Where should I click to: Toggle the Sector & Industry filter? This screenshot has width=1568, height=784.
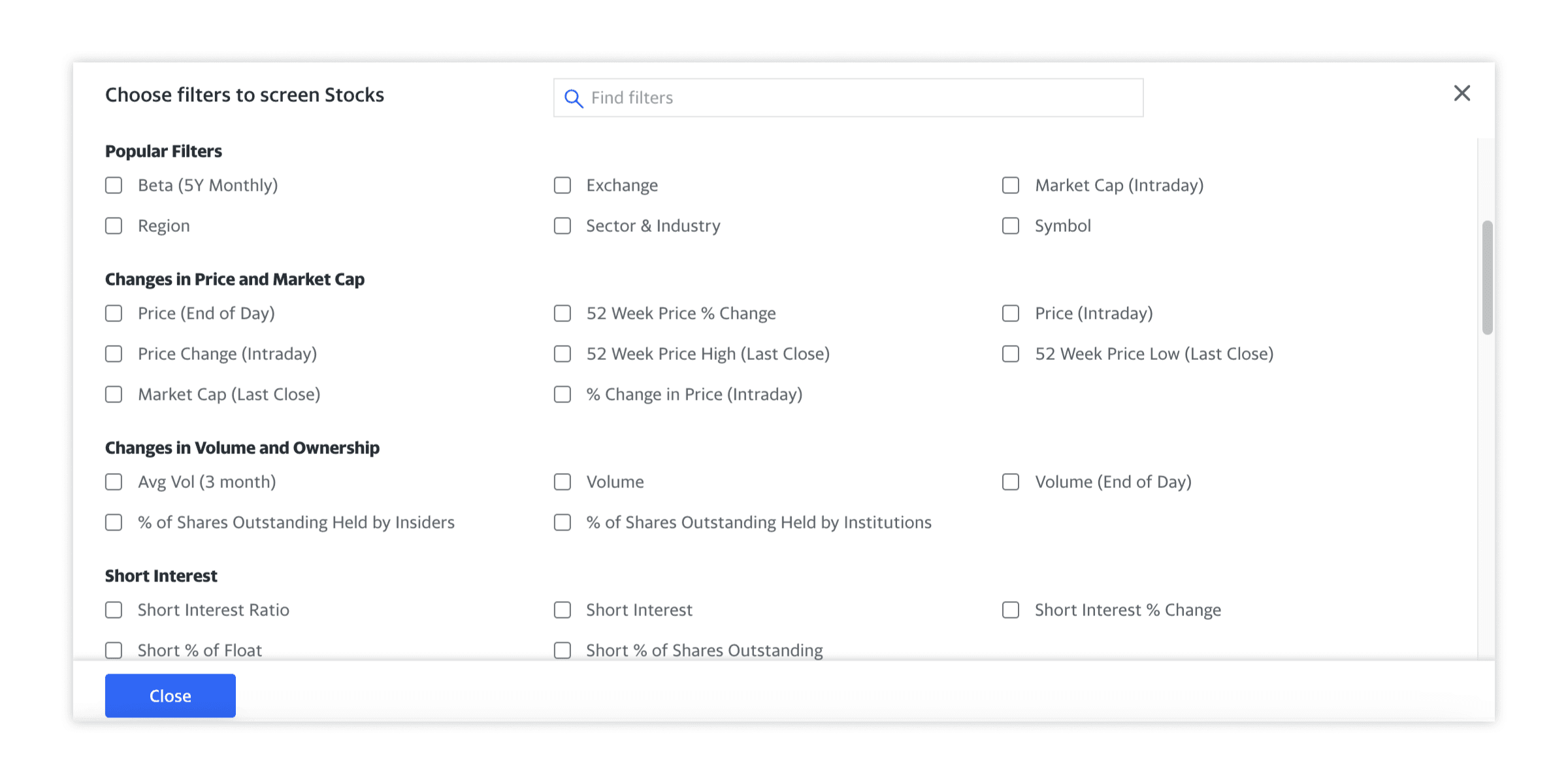click(562, 226)
